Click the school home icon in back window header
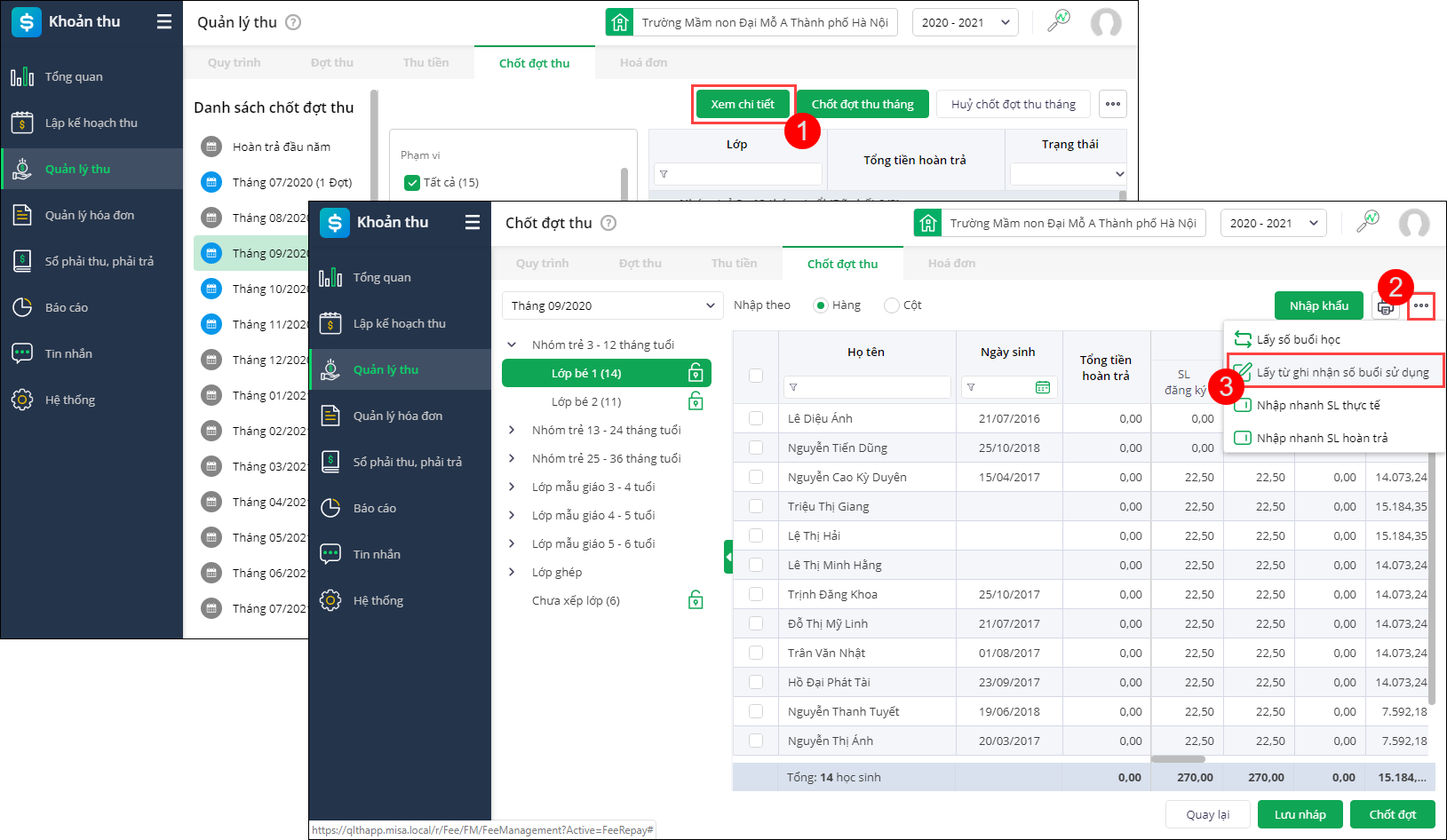Screen dimensions: 1447x840 point(620,22)
